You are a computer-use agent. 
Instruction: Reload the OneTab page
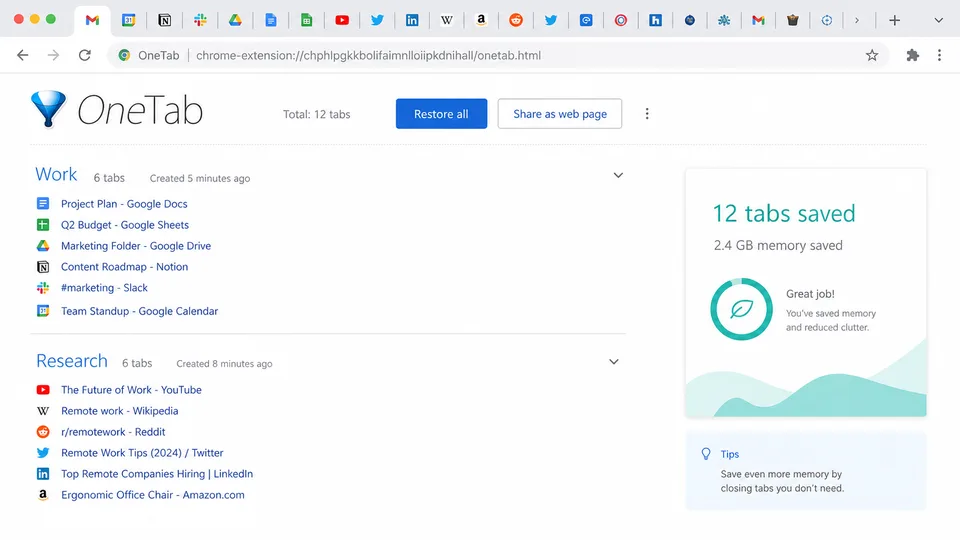tap(84, 55)
